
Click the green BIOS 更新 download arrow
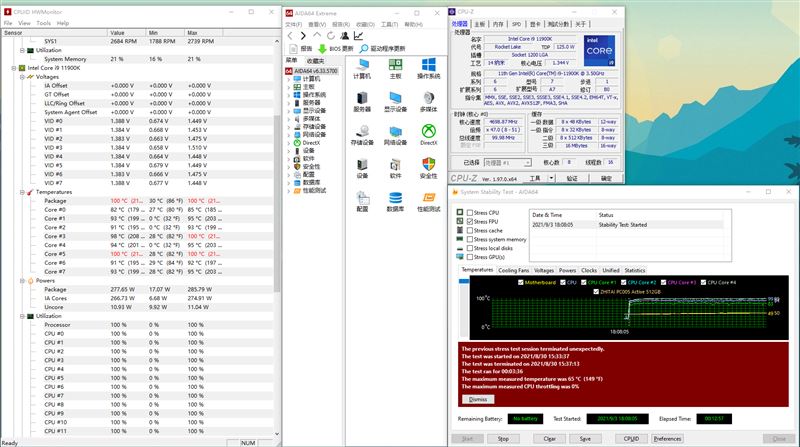point(322,48)
